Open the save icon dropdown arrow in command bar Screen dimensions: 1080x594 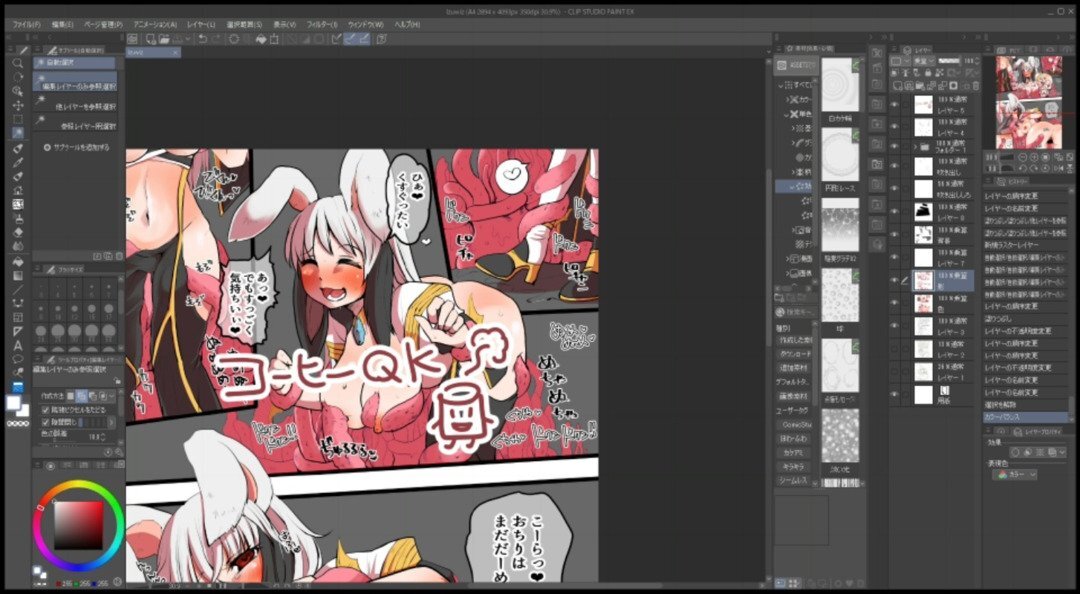click(x=188, y=39)
